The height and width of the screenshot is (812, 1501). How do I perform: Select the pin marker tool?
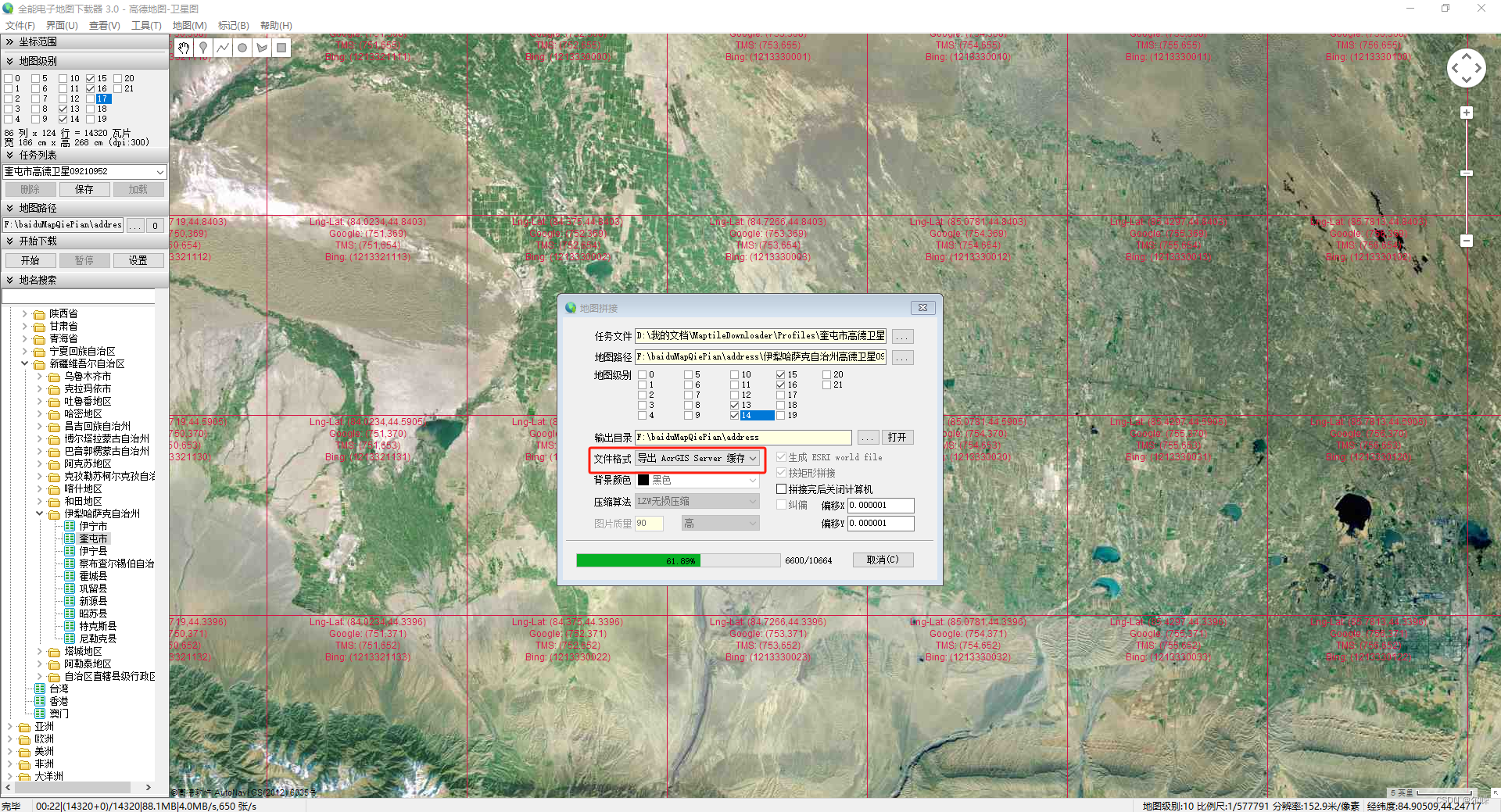pos(203,48)
